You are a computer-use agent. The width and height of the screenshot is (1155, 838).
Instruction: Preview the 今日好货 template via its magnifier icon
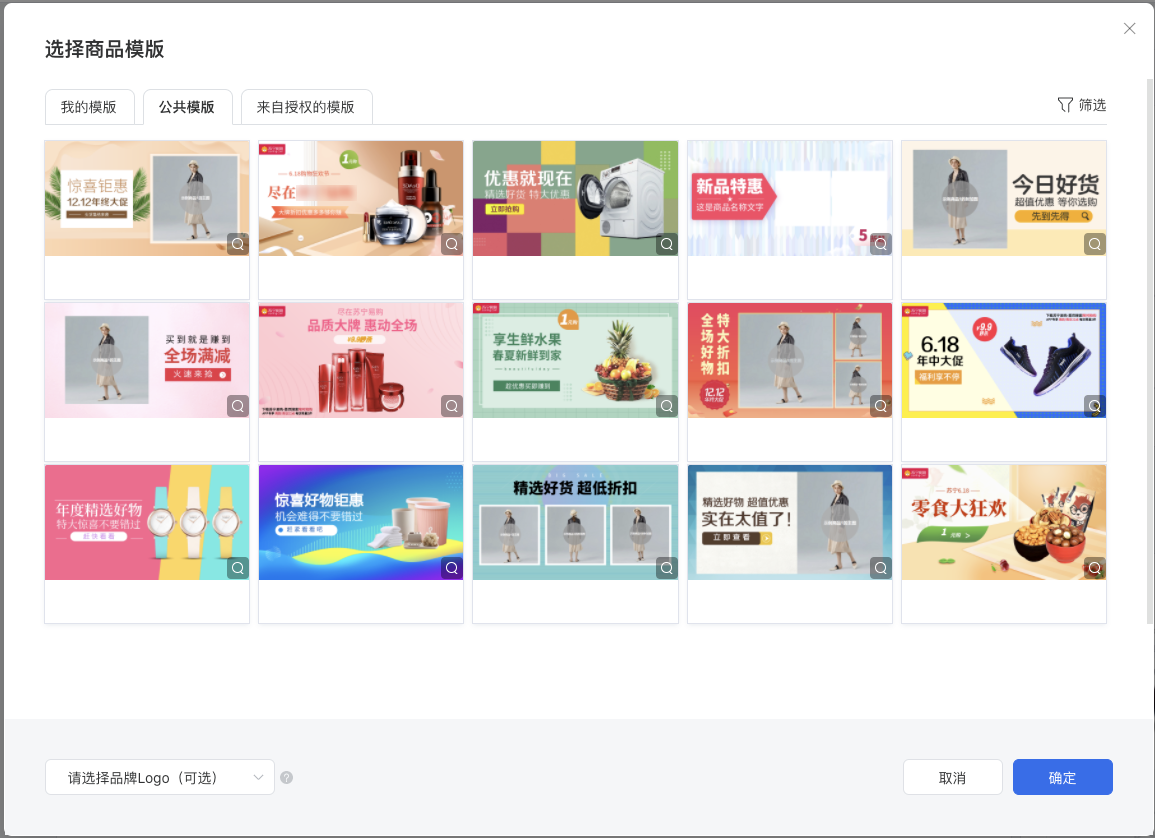[1094, 243]
